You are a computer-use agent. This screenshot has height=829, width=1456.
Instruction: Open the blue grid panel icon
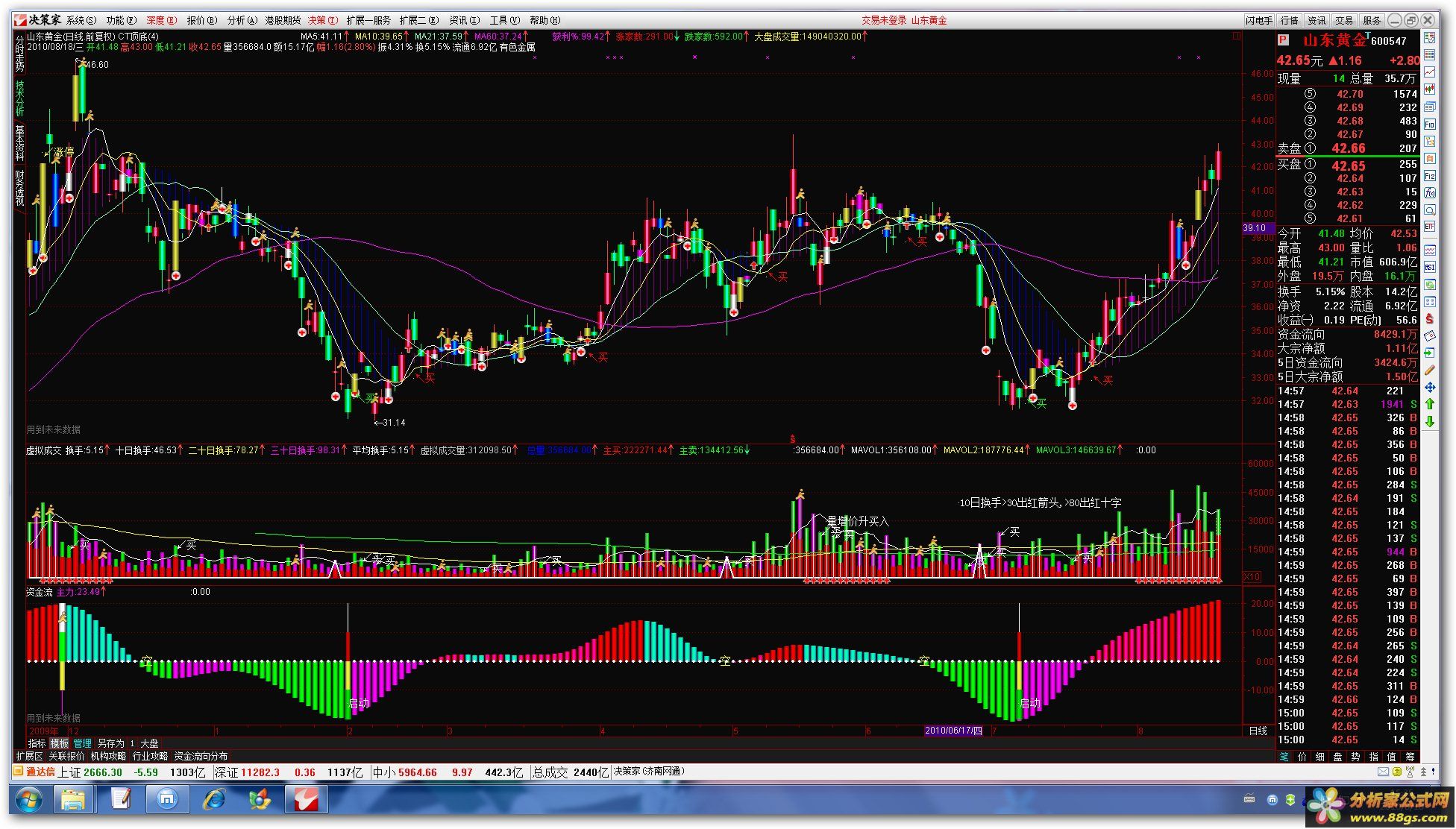click(1430, 301)
